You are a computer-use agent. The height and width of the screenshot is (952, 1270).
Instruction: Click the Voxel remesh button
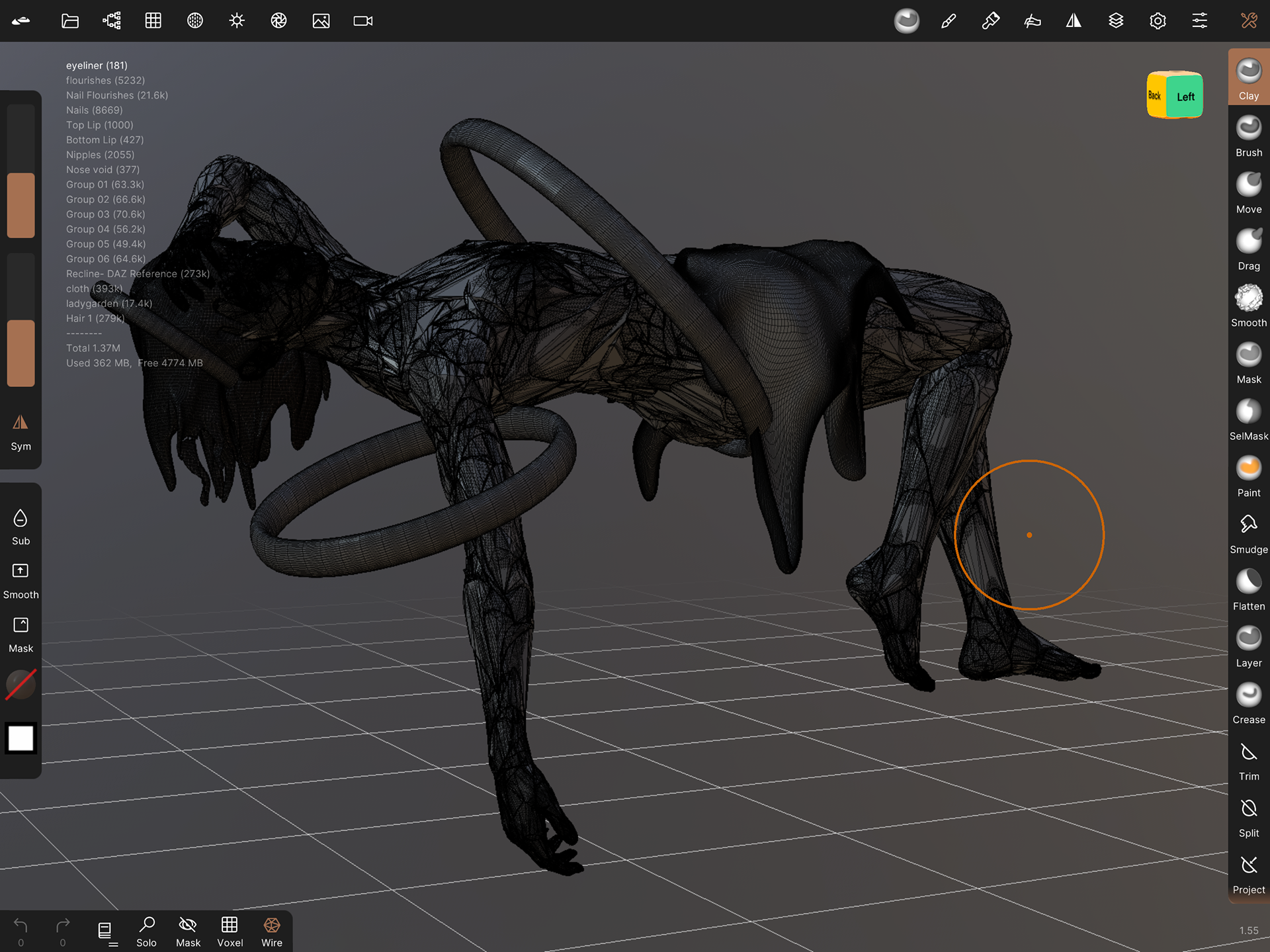tap(230, 931)
